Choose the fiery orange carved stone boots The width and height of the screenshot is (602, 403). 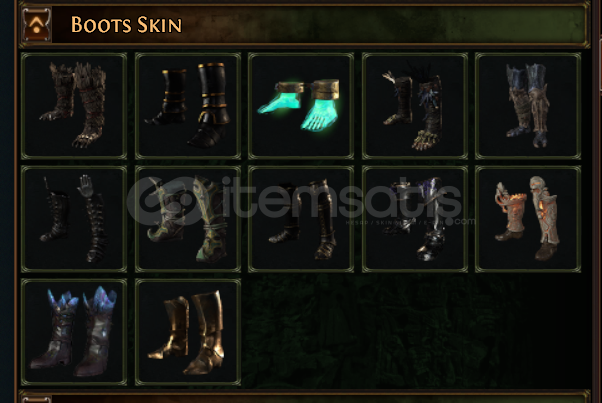pyautogui.click(x=528, y=219)
